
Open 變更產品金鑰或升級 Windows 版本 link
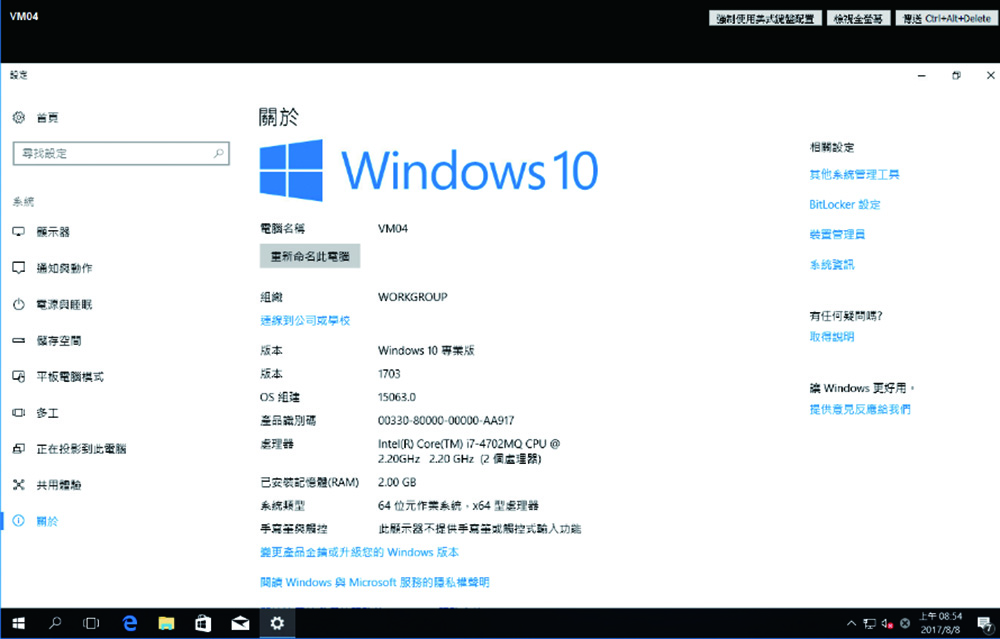[x=359, y=552]
